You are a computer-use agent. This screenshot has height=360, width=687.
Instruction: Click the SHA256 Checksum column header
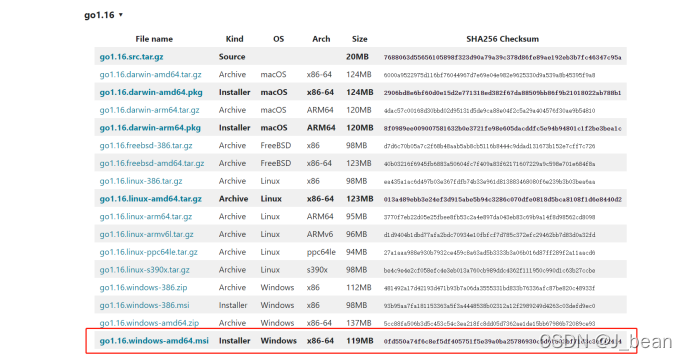pos(503,39)
